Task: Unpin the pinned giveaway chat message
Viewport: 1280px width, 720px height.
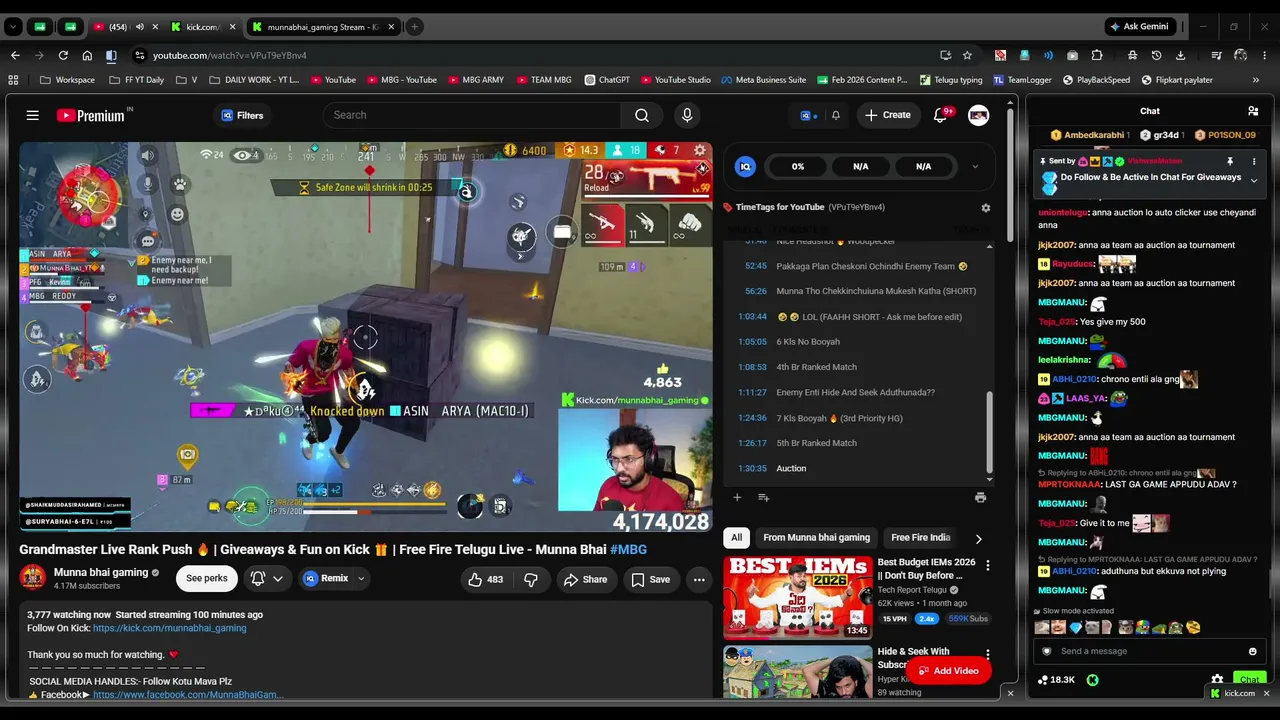Action: 1230,161
